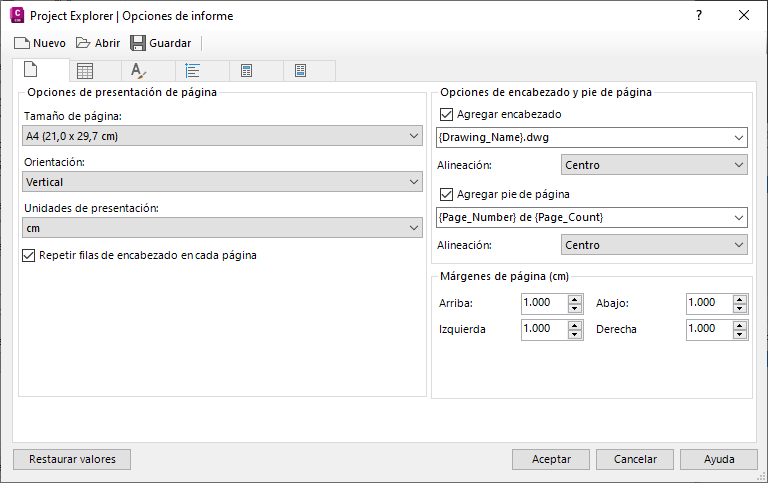Click the Abrir folder icon
Image resolution: width=768 pixels, height=483 pixels.
[84, 43]
